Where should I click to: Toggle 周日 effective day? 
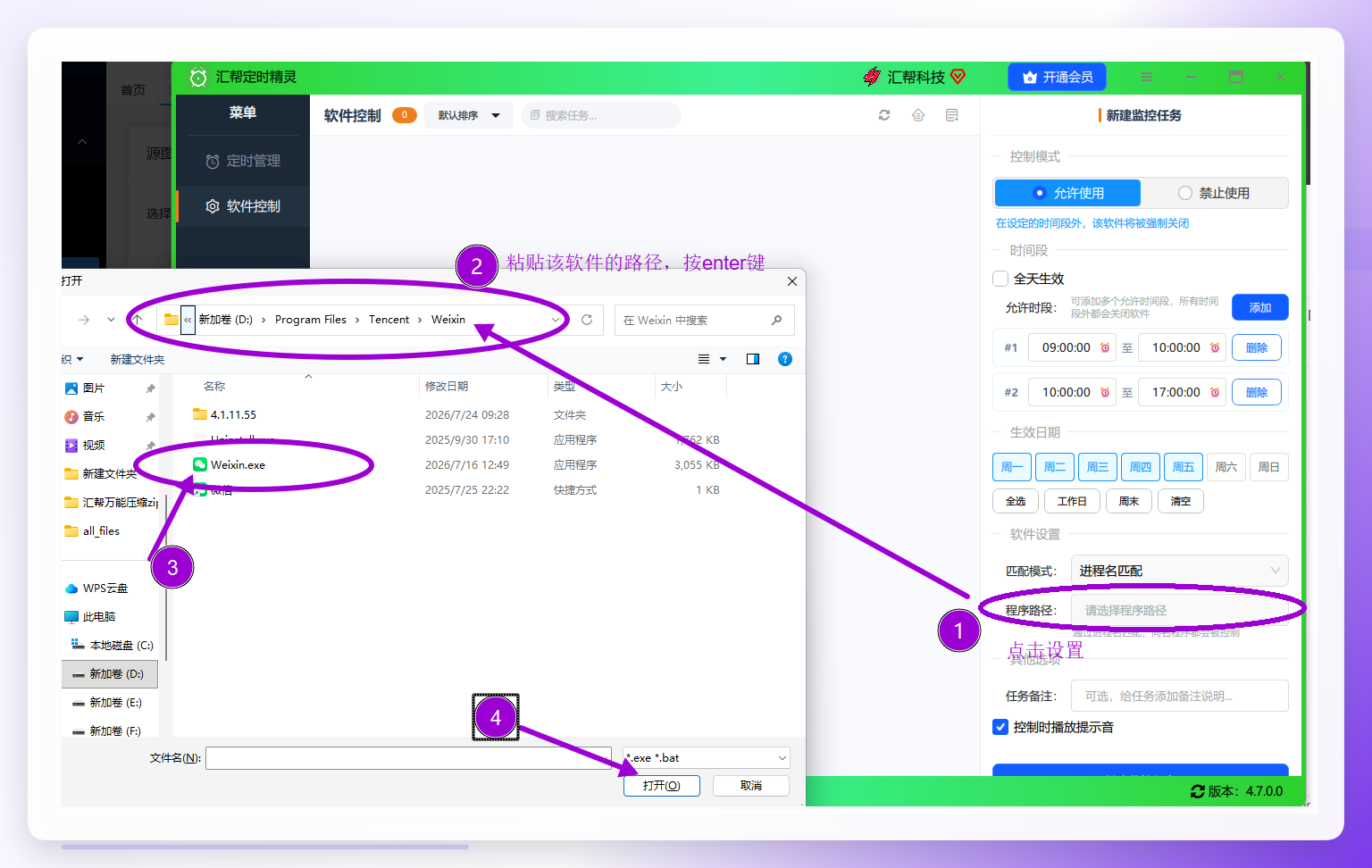tap(1268, 467)
